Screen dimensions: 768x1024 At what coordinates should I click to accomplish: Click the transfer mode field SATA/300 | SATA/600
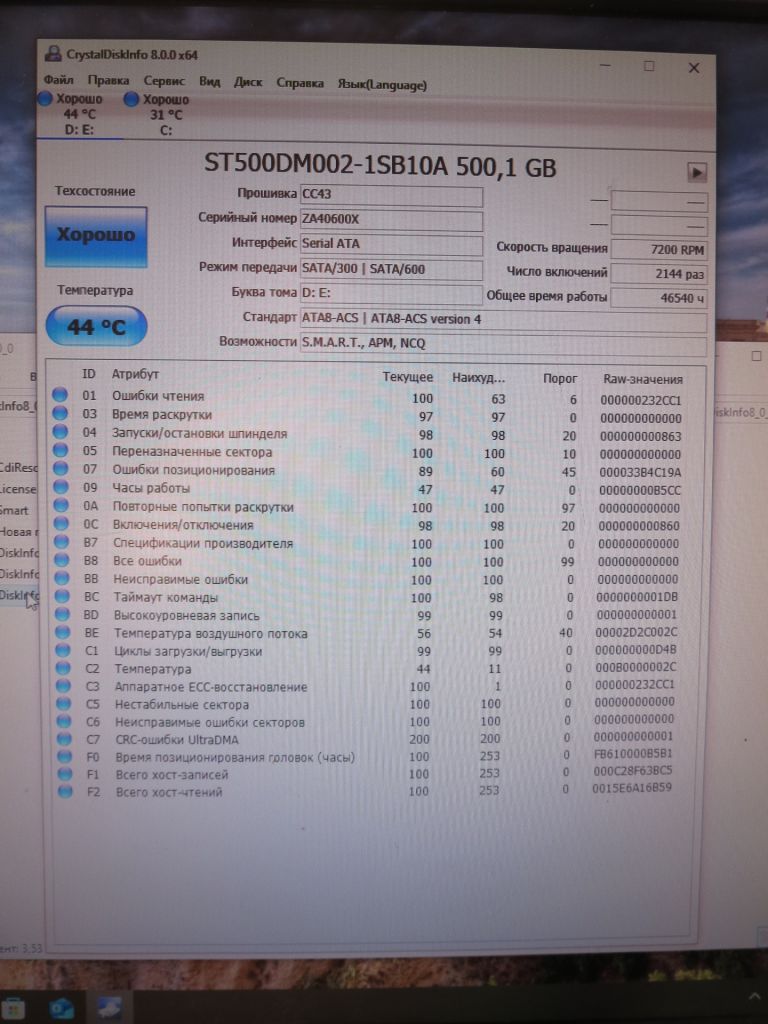391,268
